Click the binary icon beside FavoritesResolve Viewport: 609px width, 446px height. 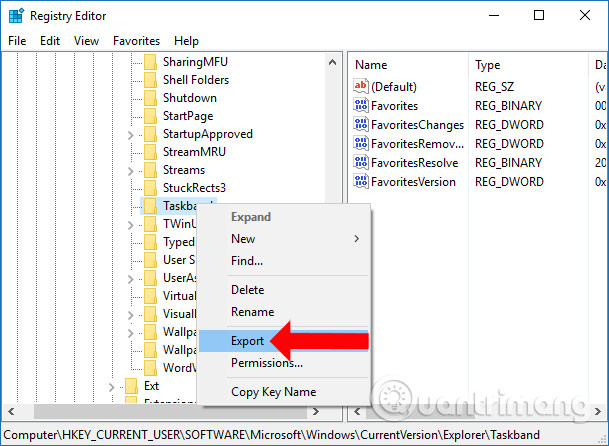coord(361,162)
